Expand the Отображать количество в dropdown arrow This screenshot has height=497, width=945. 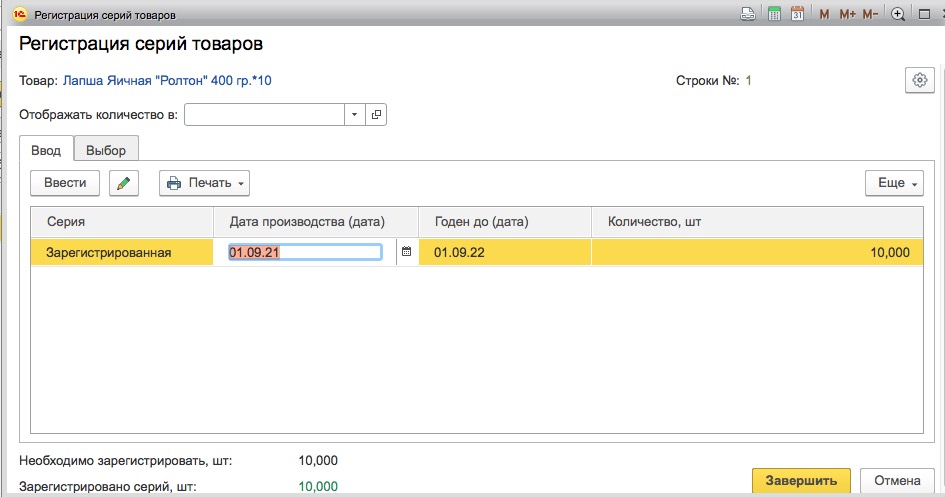pos(354,114)
